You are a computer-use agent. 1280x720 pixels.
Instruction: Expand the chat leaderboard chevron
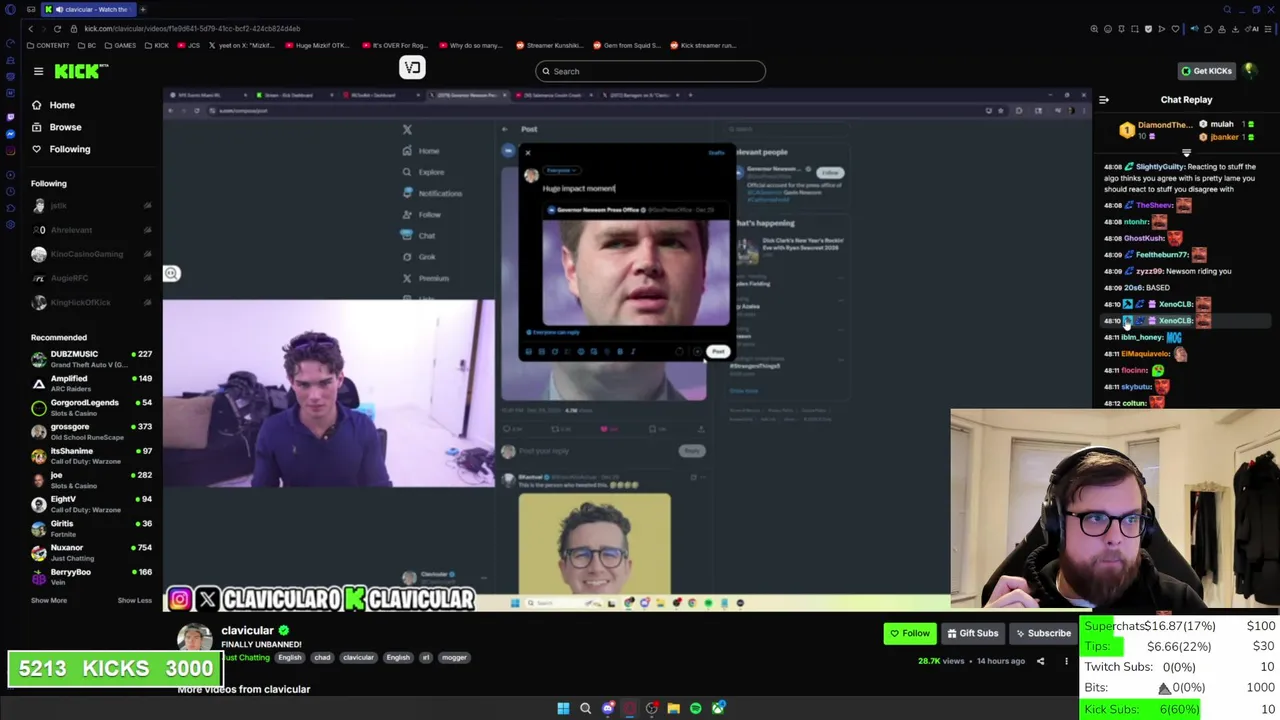pos(1186,153)
